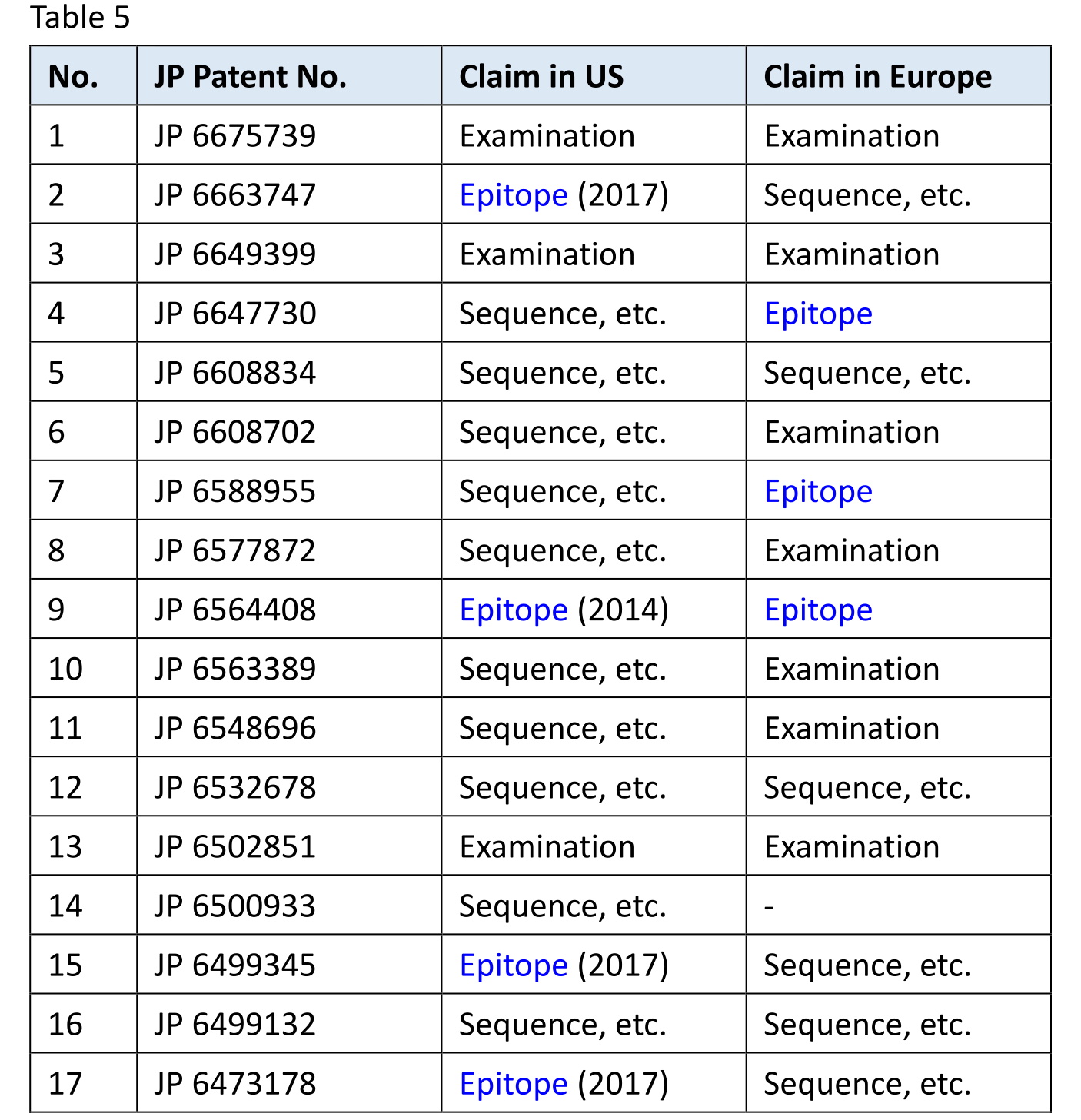Select the JP 6532678 cell
Screen dimensions: 1081x1120
click(x=289, y=787)
